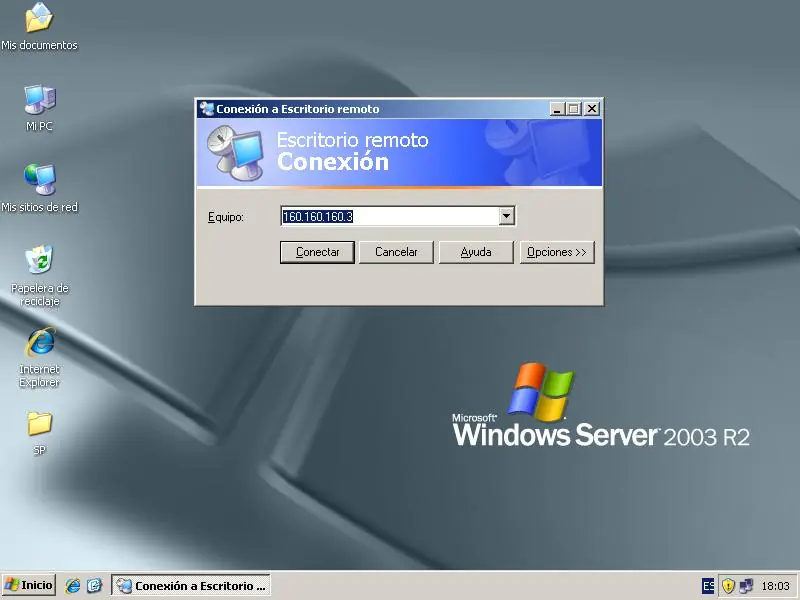This screenshot has width=800, height=600.
Task: Click the Cancelar button
Action: coord(396,252)
